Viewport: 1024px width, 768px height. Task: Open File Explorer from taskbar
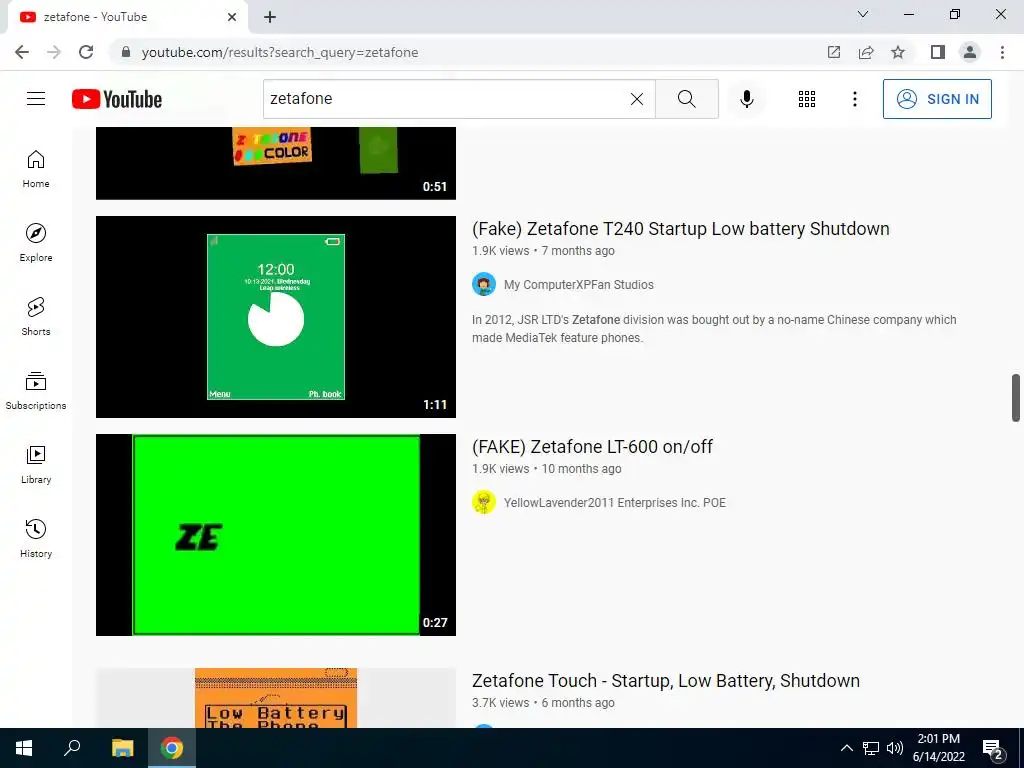[x=122, y=748]
